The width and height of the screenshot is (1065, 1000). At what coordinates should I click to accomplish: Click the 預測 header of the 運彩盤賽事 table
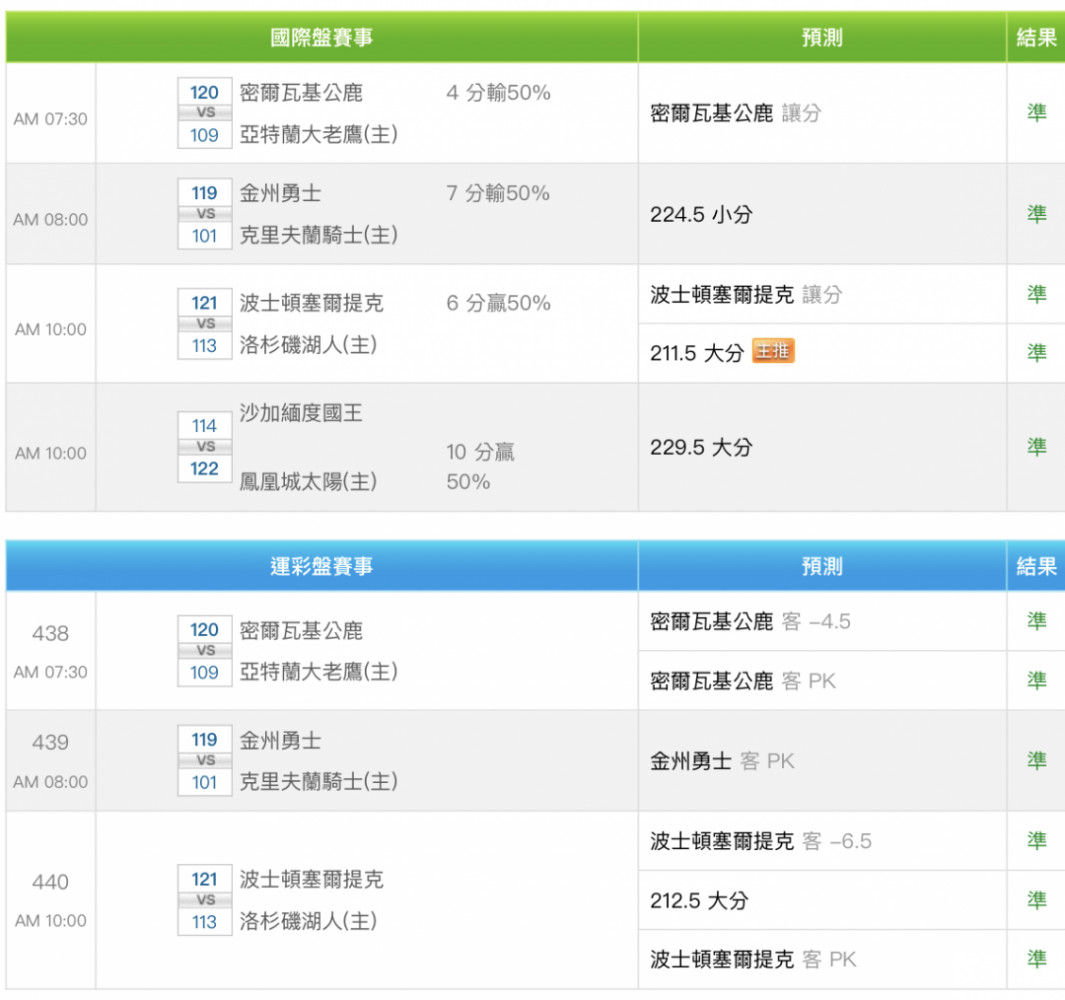[x=822, y=566]
